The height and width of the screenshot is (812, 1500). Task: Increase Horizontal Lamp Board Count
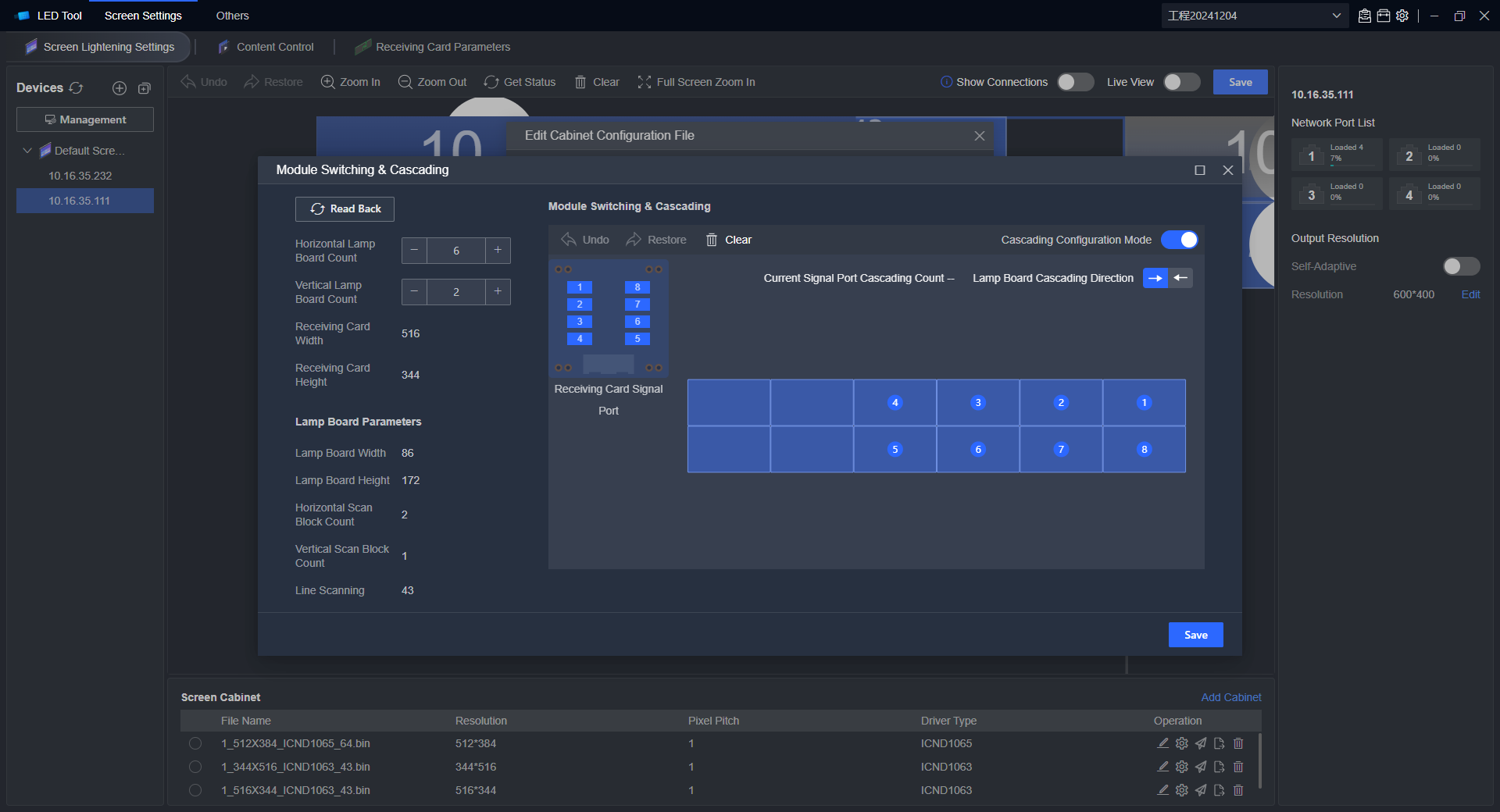[x=498, y=251]
